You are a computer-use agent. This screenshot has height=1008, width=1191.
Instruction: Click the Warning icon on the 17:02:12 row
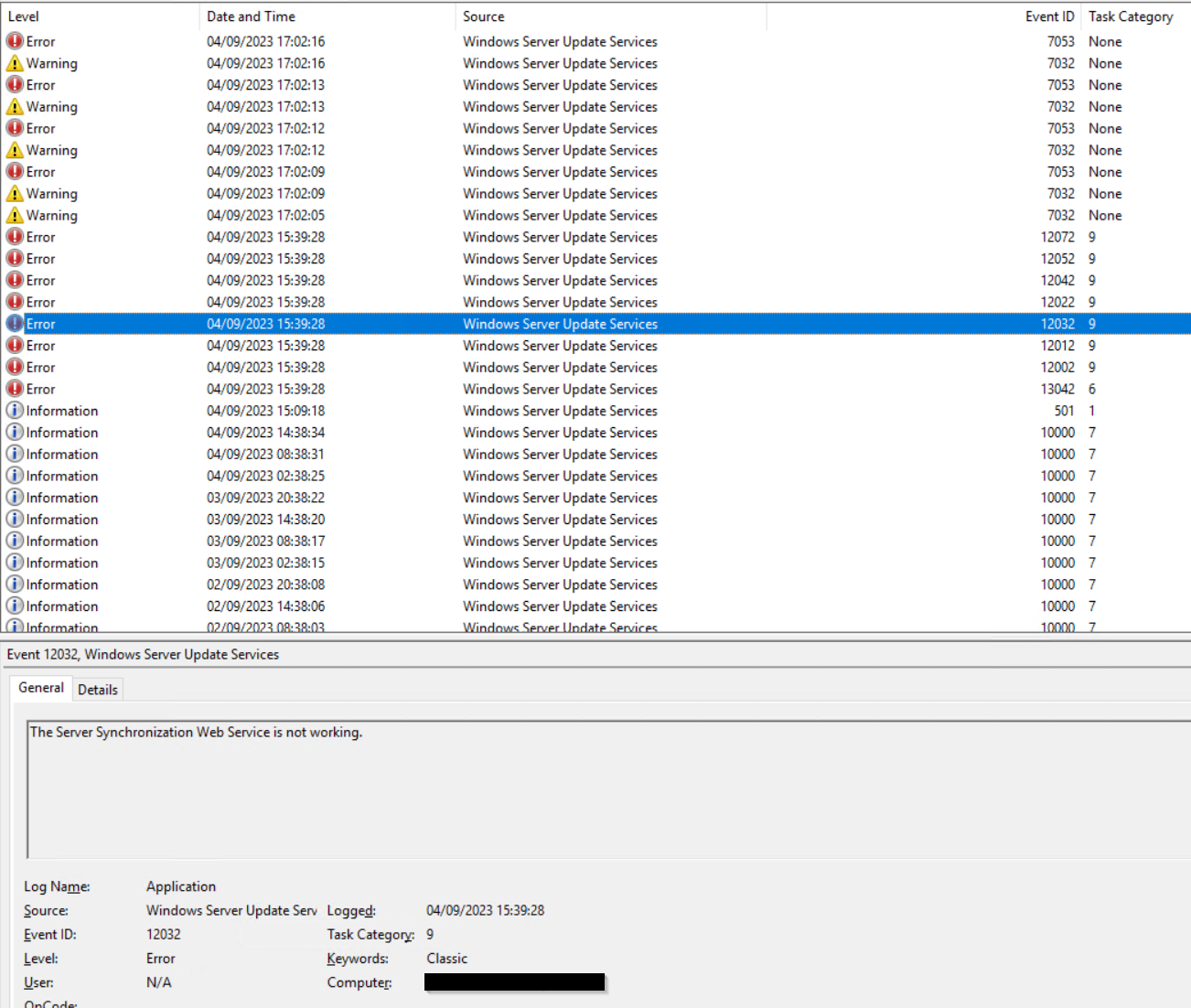[15, 150]
